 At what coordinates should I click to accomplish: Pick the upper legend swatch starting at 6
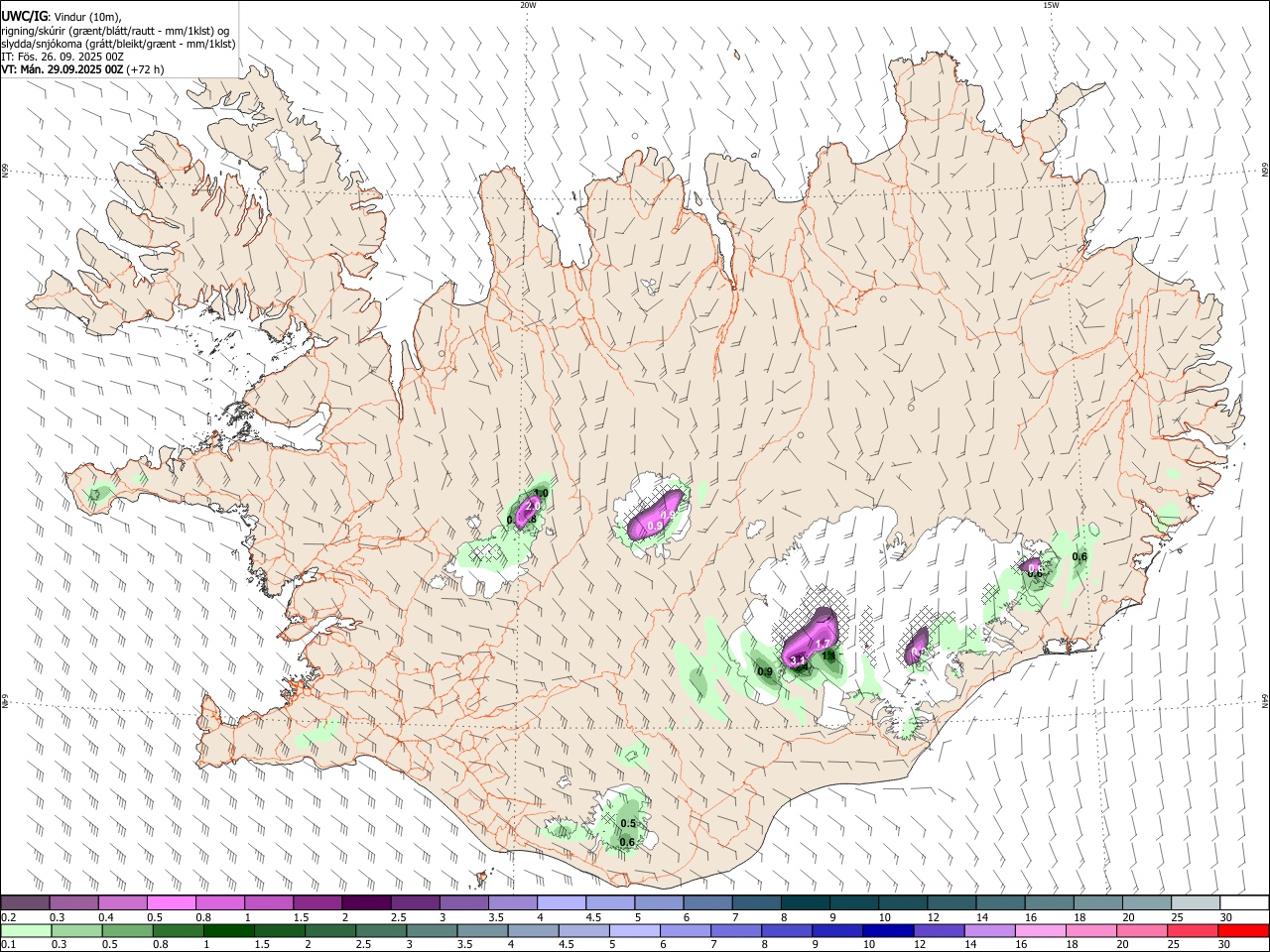[x=707, y=902]
